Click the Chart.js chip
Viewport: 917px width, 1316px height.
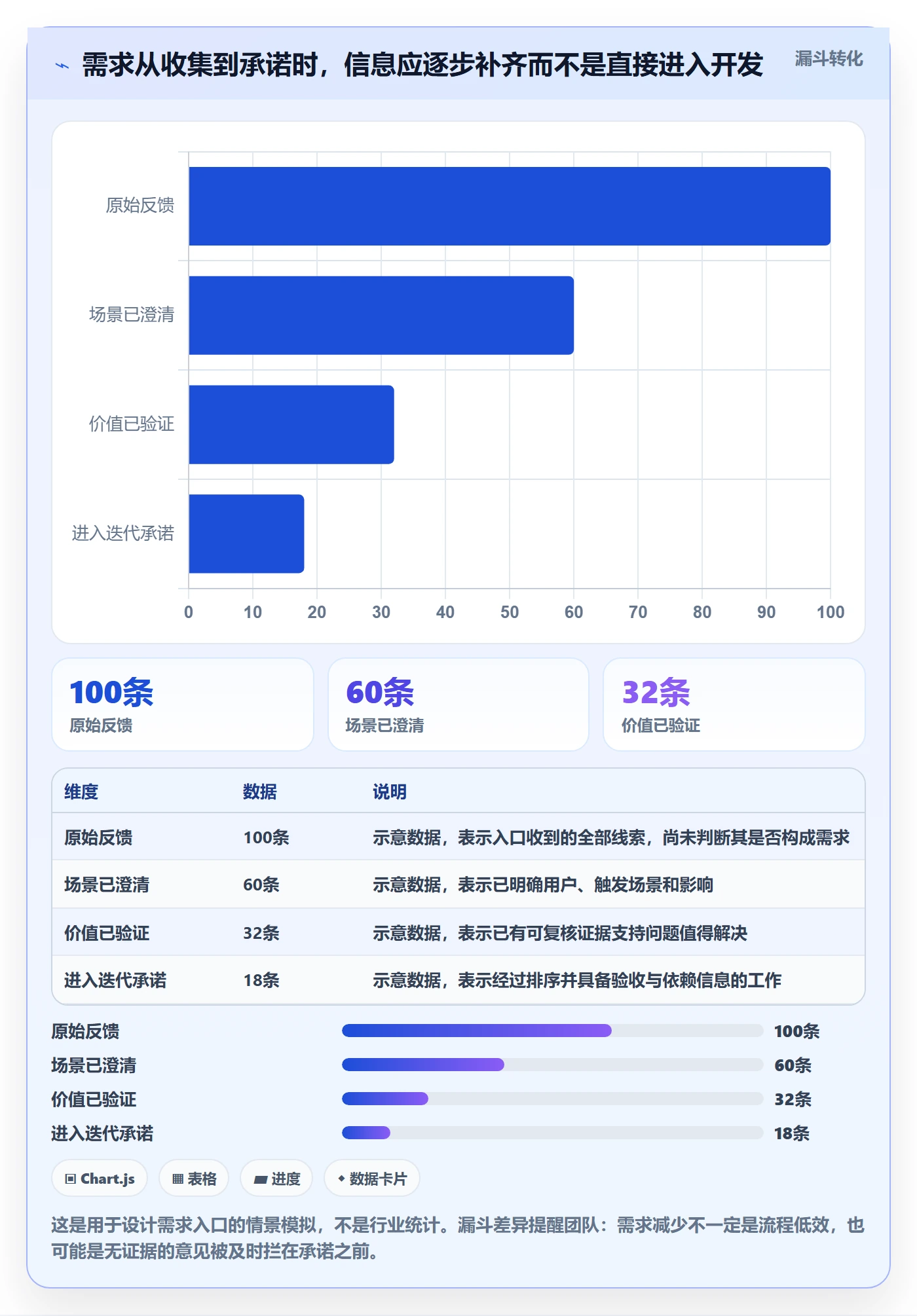pyautogui.click(x=100, y=1179)
